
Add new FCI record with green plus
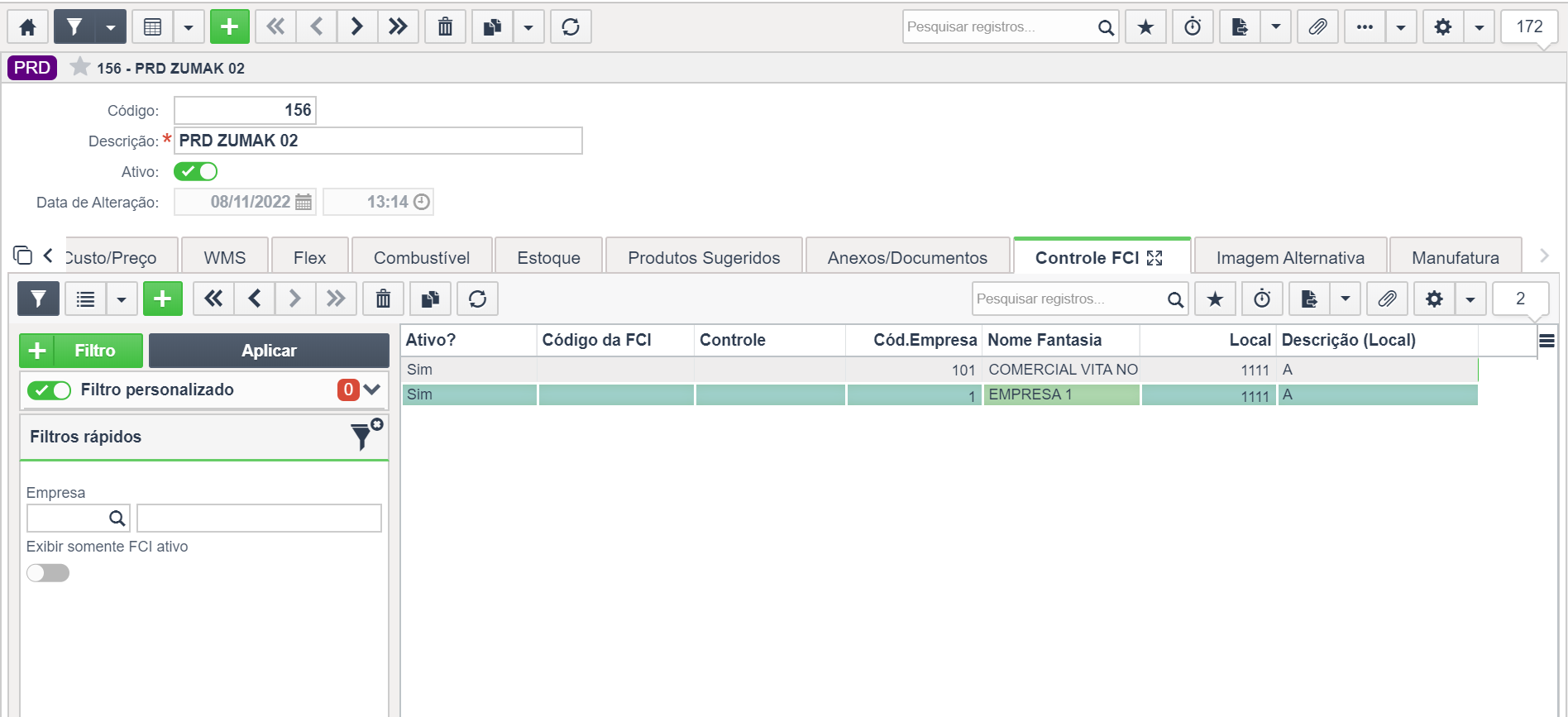coord(163,299)
